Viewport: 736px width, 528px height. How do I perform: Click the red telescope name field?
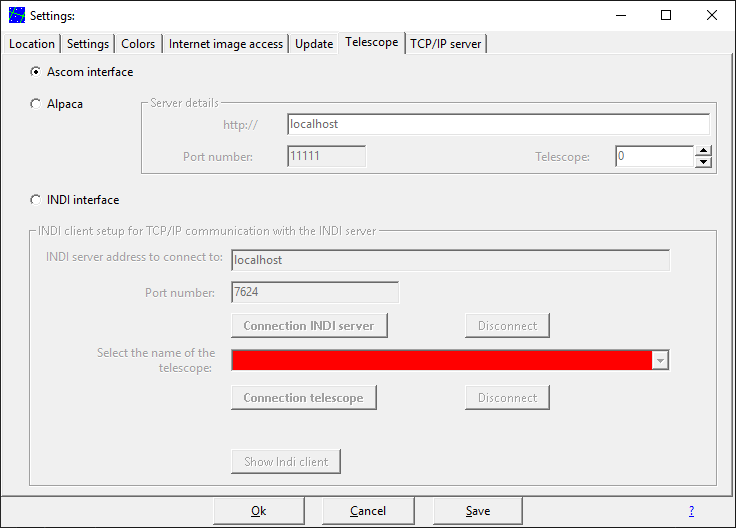click(441, 361)
